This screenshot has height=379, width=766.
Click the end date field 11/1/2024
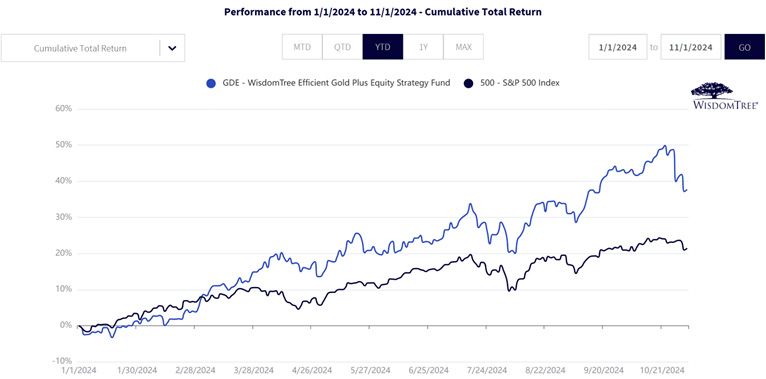point(691,47)
